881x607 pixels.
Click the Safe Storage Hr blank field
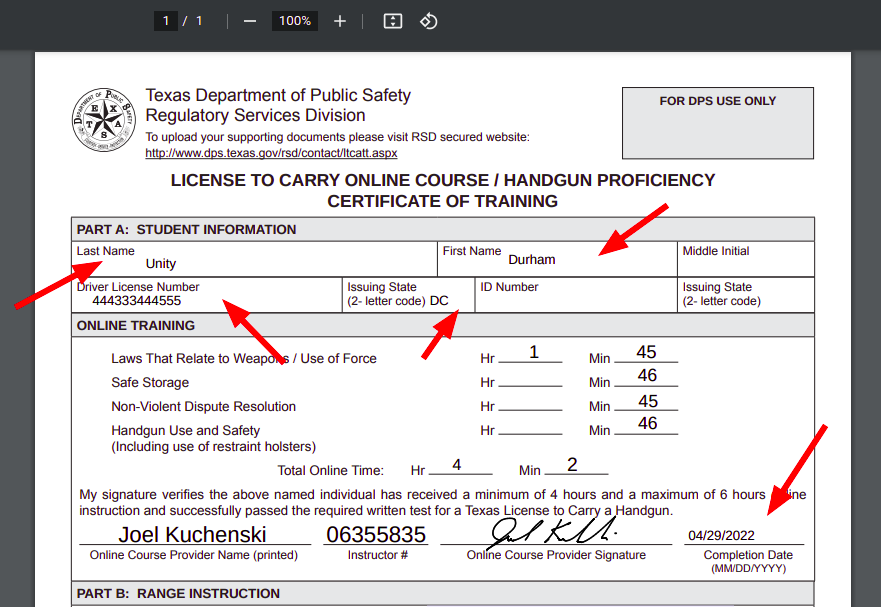point(530,380)
